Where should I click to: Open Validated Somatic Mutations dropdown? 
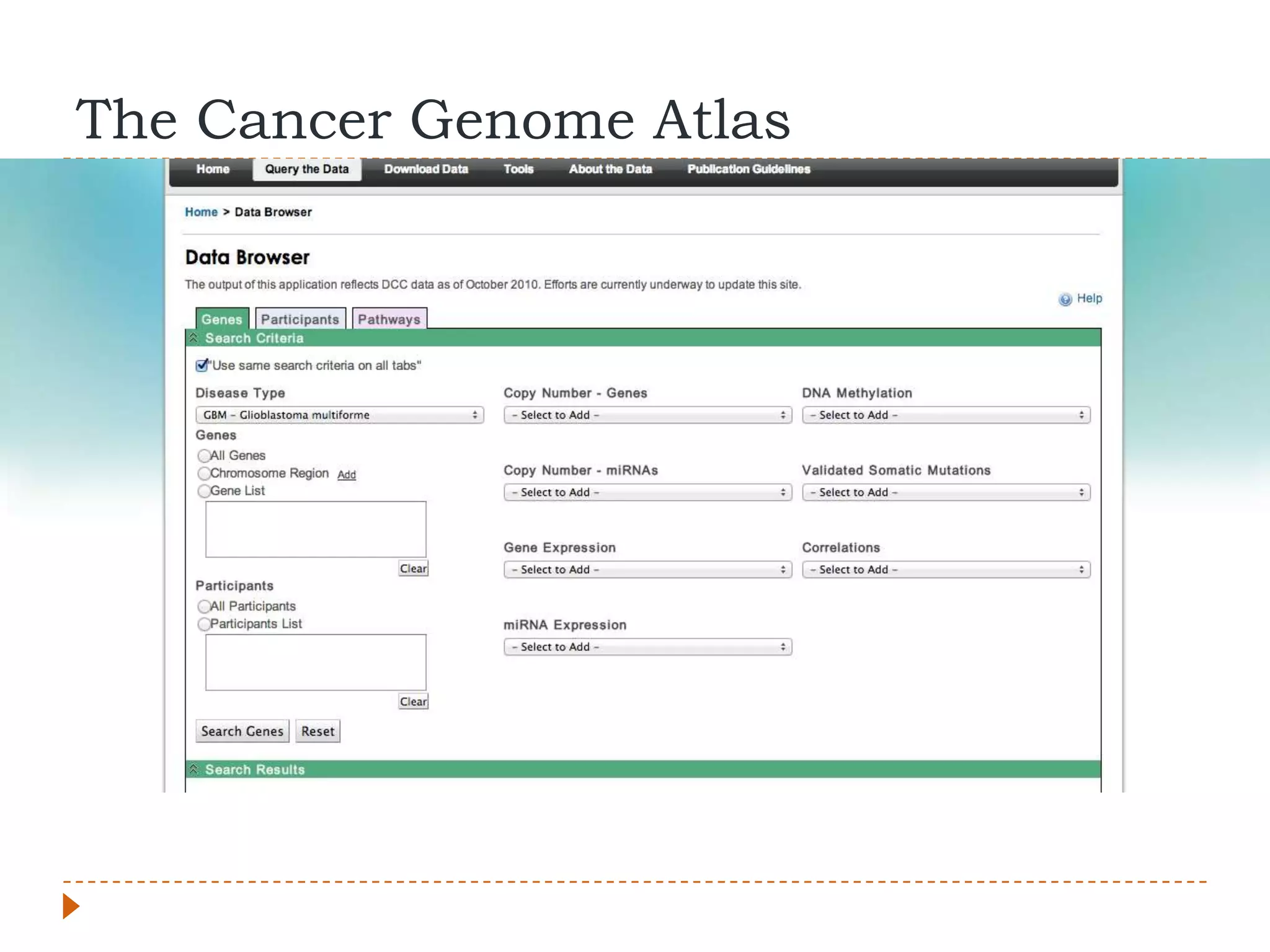[x=946, y=492]
